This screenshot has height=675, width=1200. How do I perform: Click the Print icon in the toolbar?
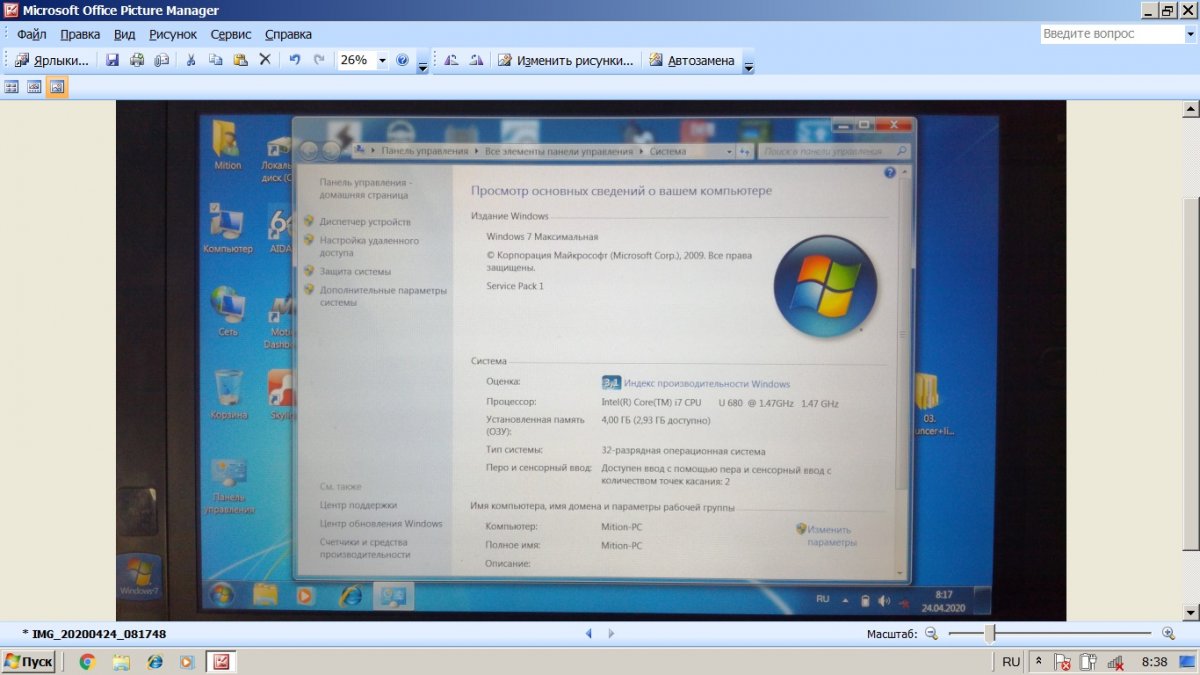tap(137, 60)
